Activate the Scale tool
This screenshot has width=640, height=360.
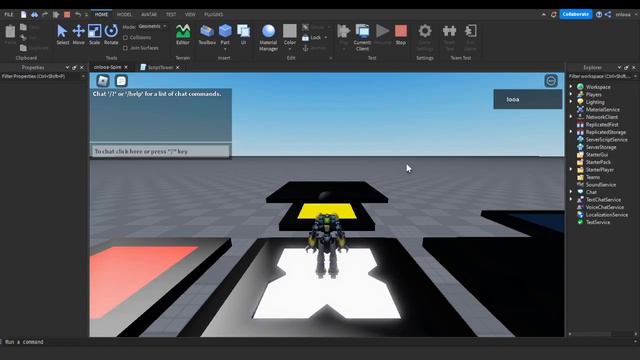coord(94,34)
